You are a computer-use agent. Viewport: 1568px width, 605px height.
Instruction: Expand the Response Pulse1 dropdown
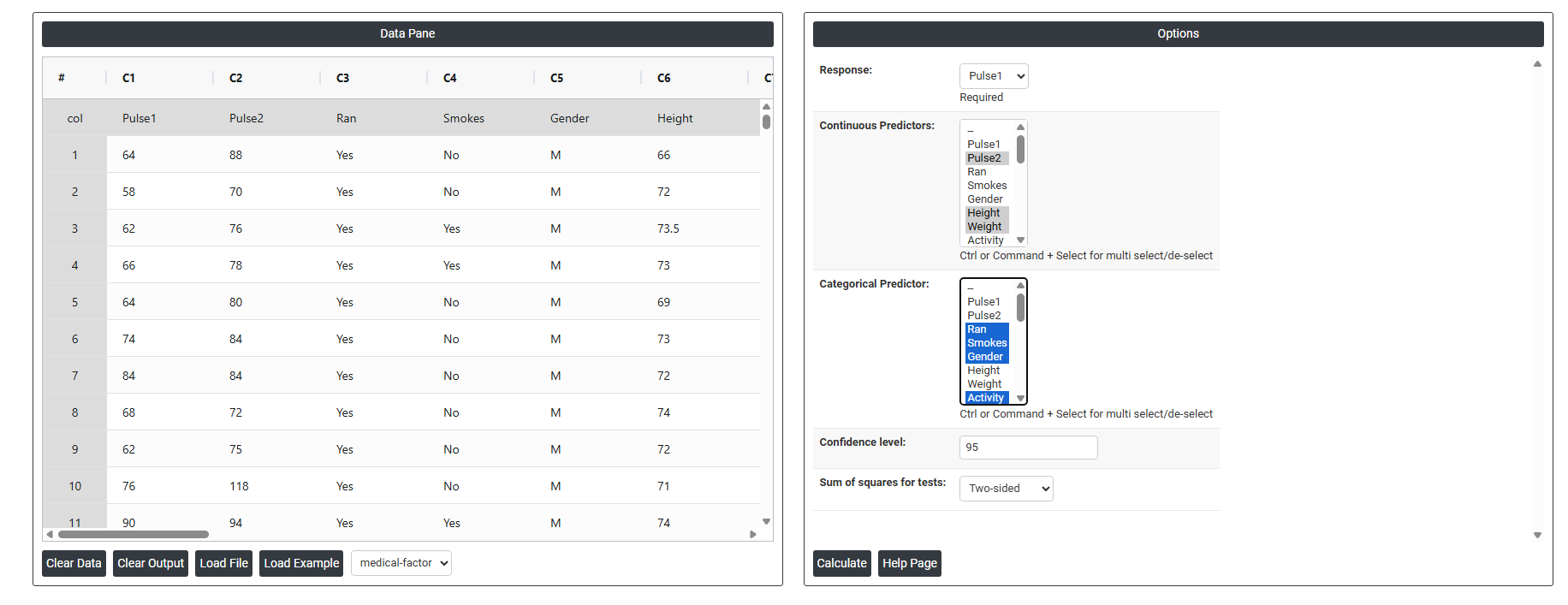click(993, 76)
